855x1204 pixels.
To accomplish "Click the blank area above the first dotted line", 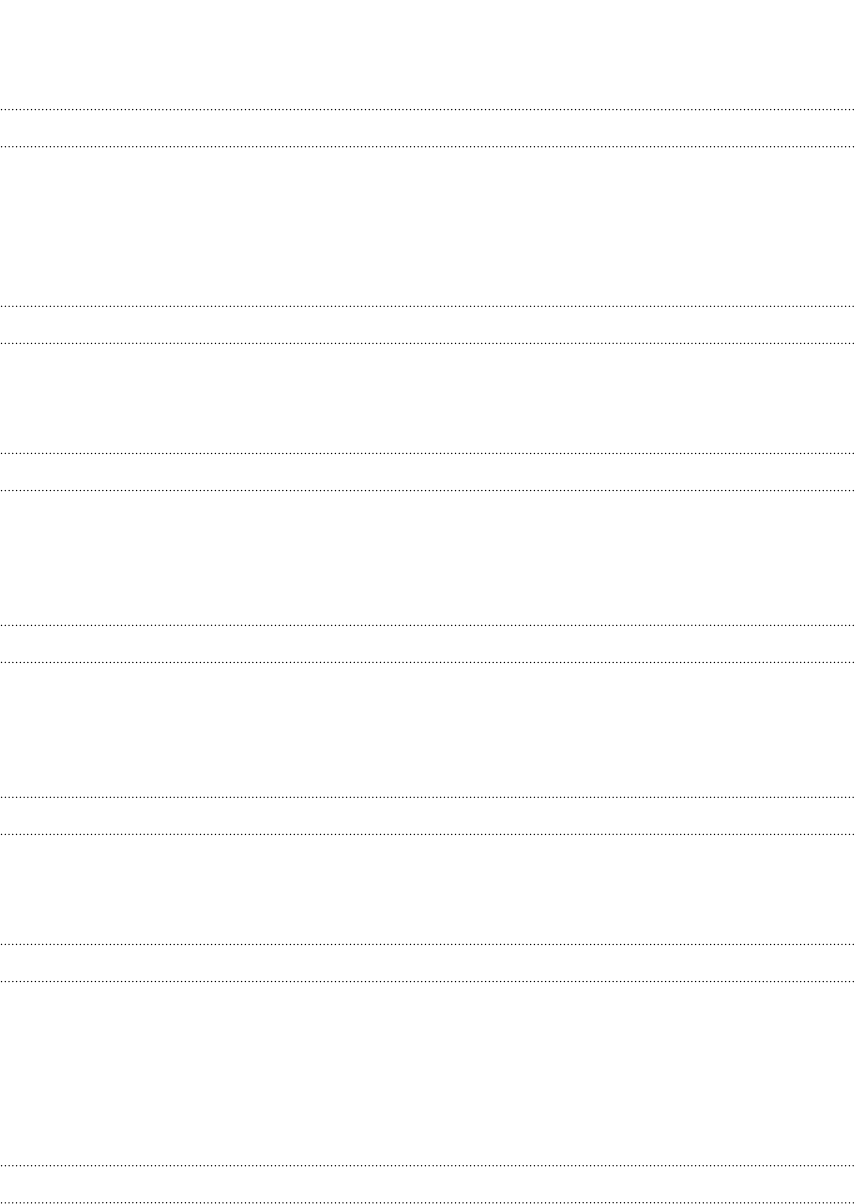I will (427, 54).
